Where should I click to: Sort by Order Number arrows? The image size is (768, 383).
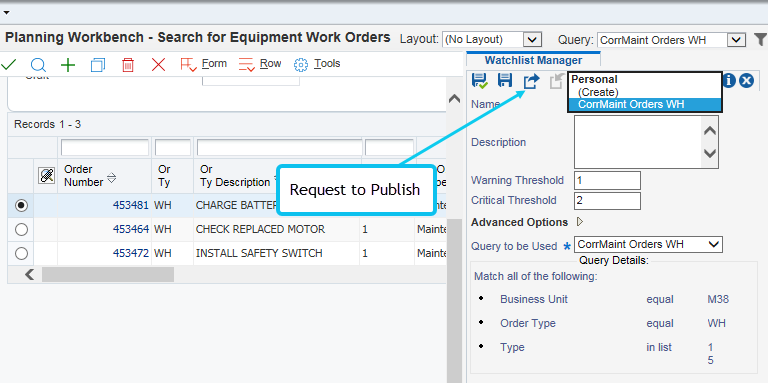coord(112,177)
